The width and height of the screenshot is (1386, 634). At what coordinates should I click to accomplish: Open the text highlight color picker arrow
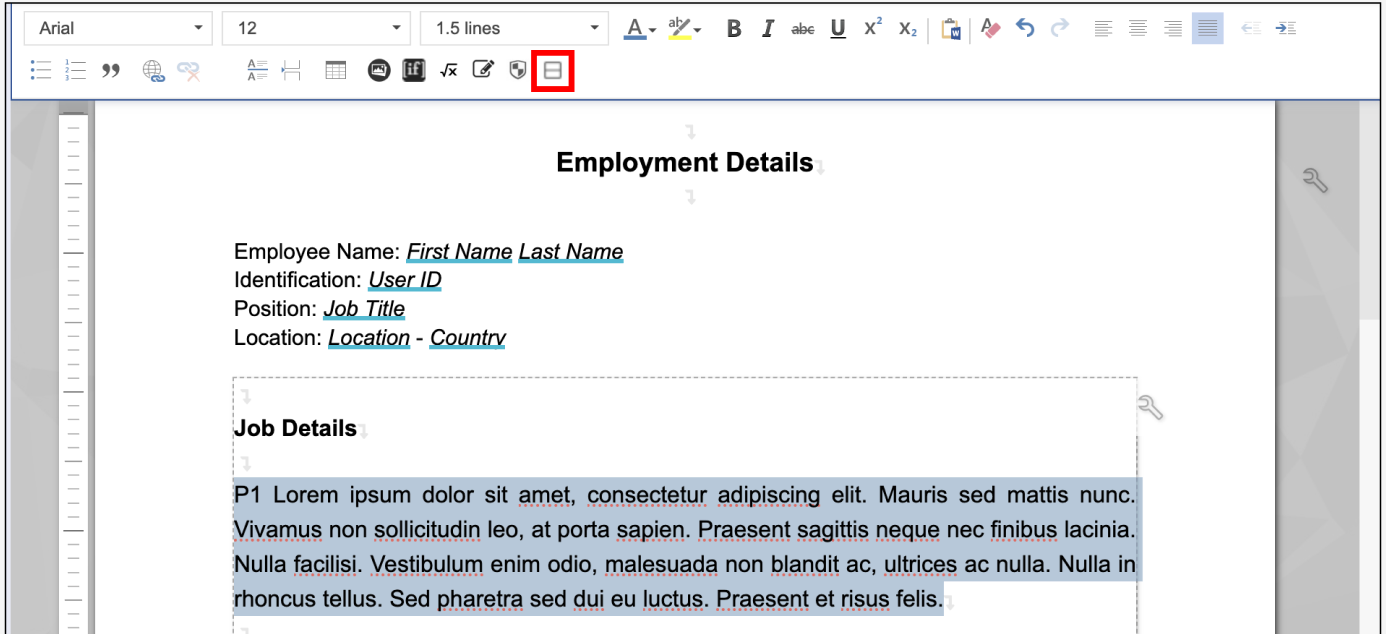coord(698,30)
